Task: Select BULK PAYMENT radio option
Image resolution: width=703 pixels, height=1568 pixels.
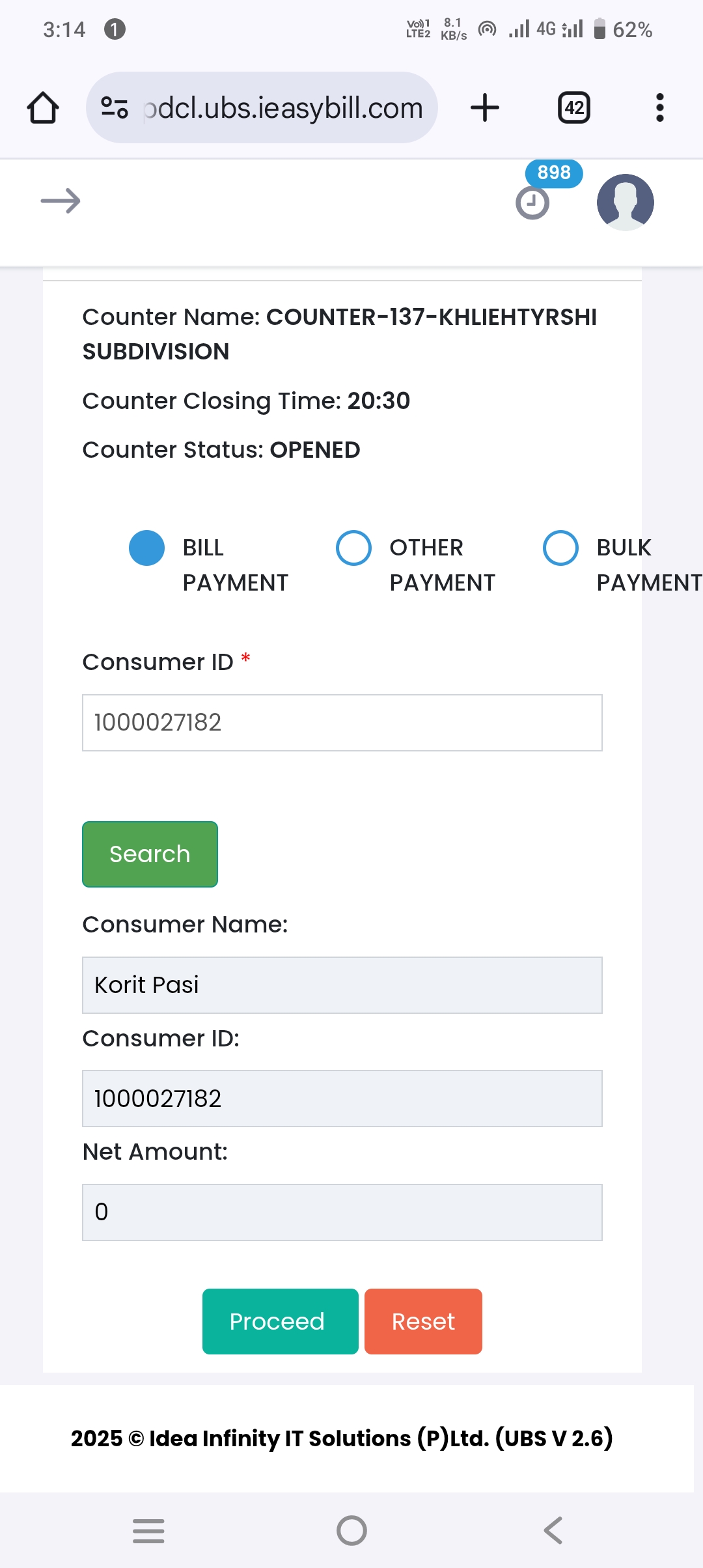Action: pos(560,548)
